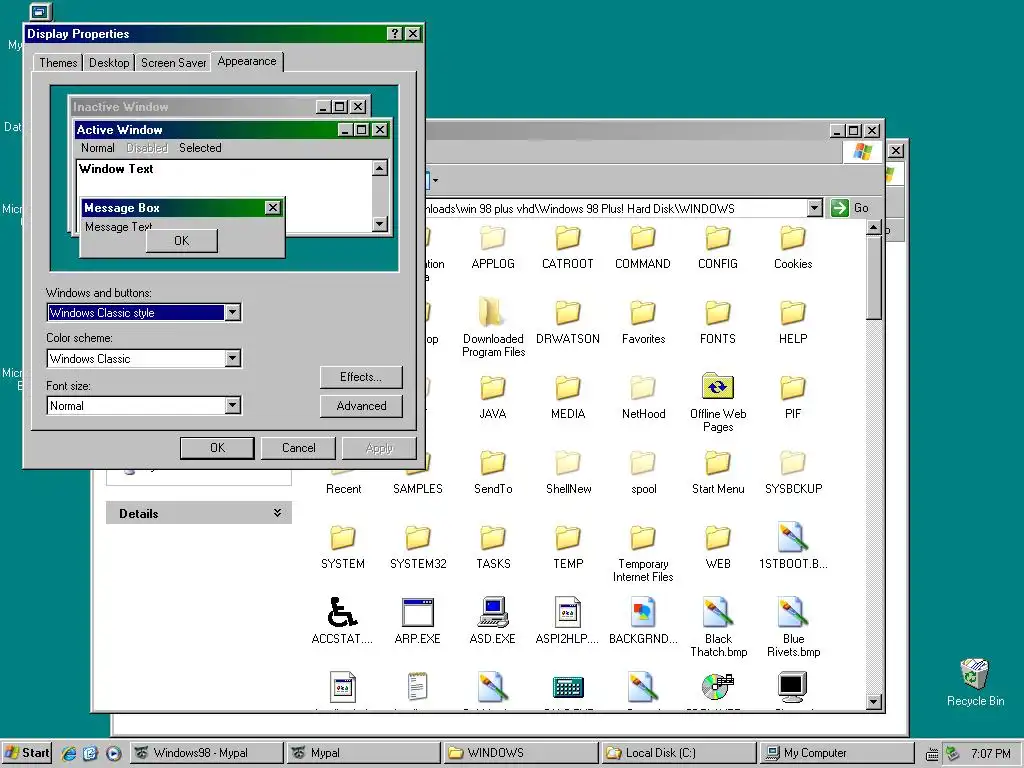The height and width of the screenshot is (768, 1024).
Task: Select the DRWATSON folder icon
Action: click(x=568, y=313)
